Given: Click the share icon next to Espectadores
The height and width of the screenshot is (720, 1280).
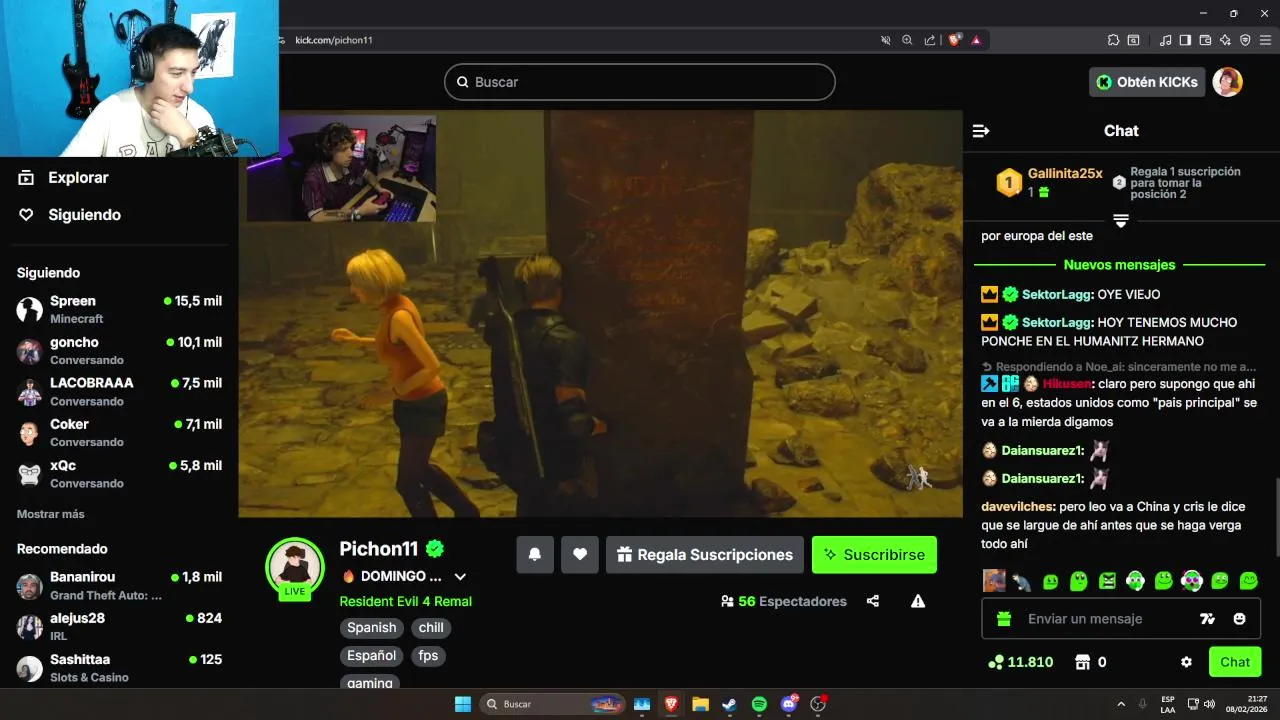Looking at the screenshot, I should coord(873,601).
